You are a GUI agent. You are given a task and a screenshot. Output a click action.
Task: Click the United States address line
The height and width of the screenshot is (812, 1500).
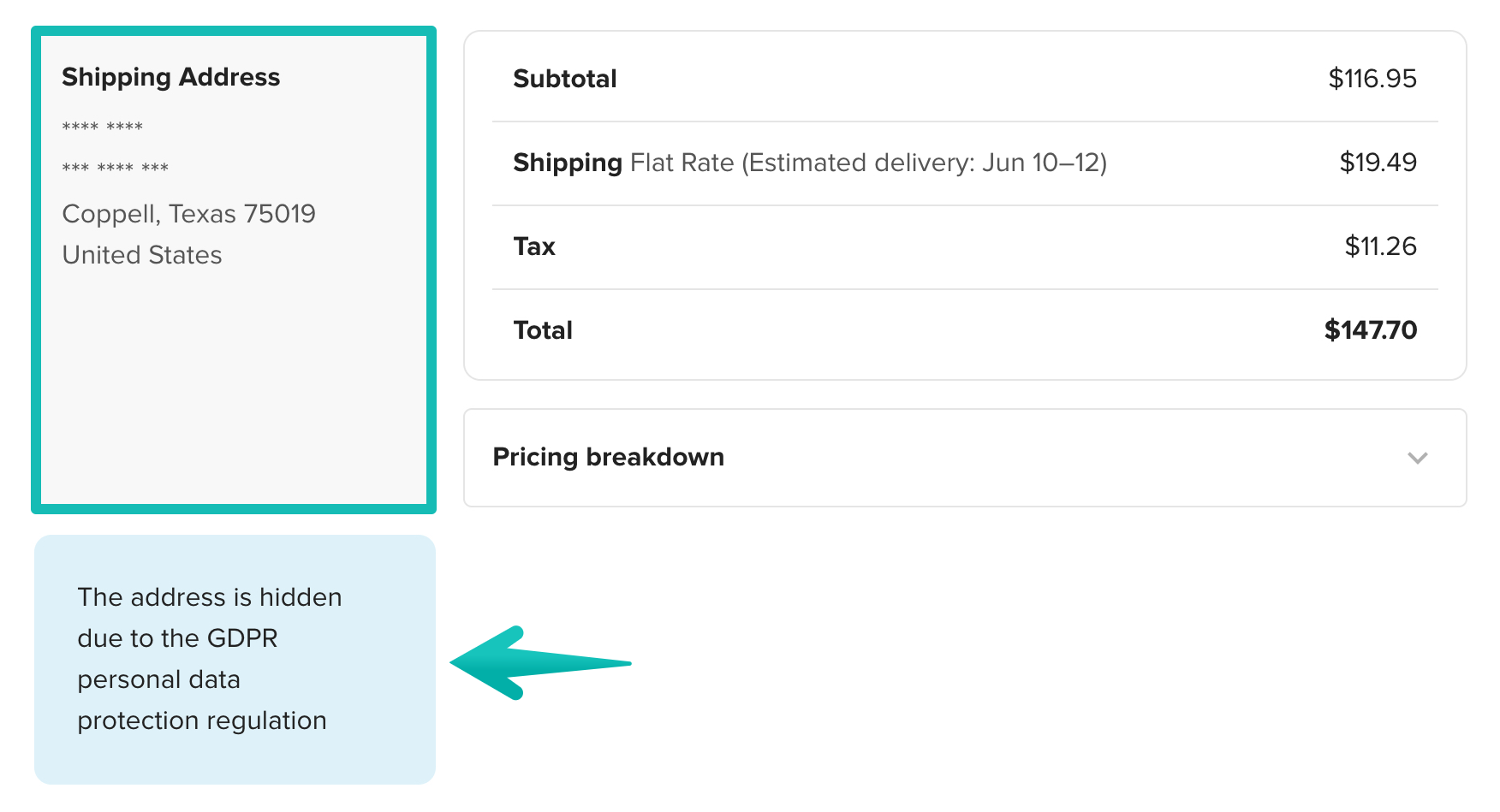140,254
